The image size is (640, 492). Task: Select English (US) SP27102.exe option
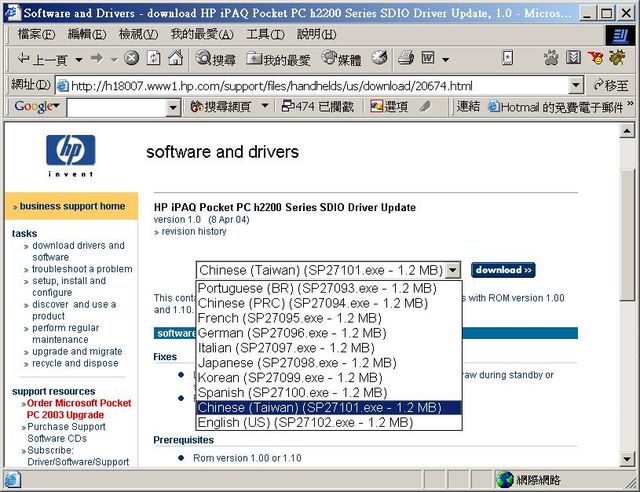329,422
